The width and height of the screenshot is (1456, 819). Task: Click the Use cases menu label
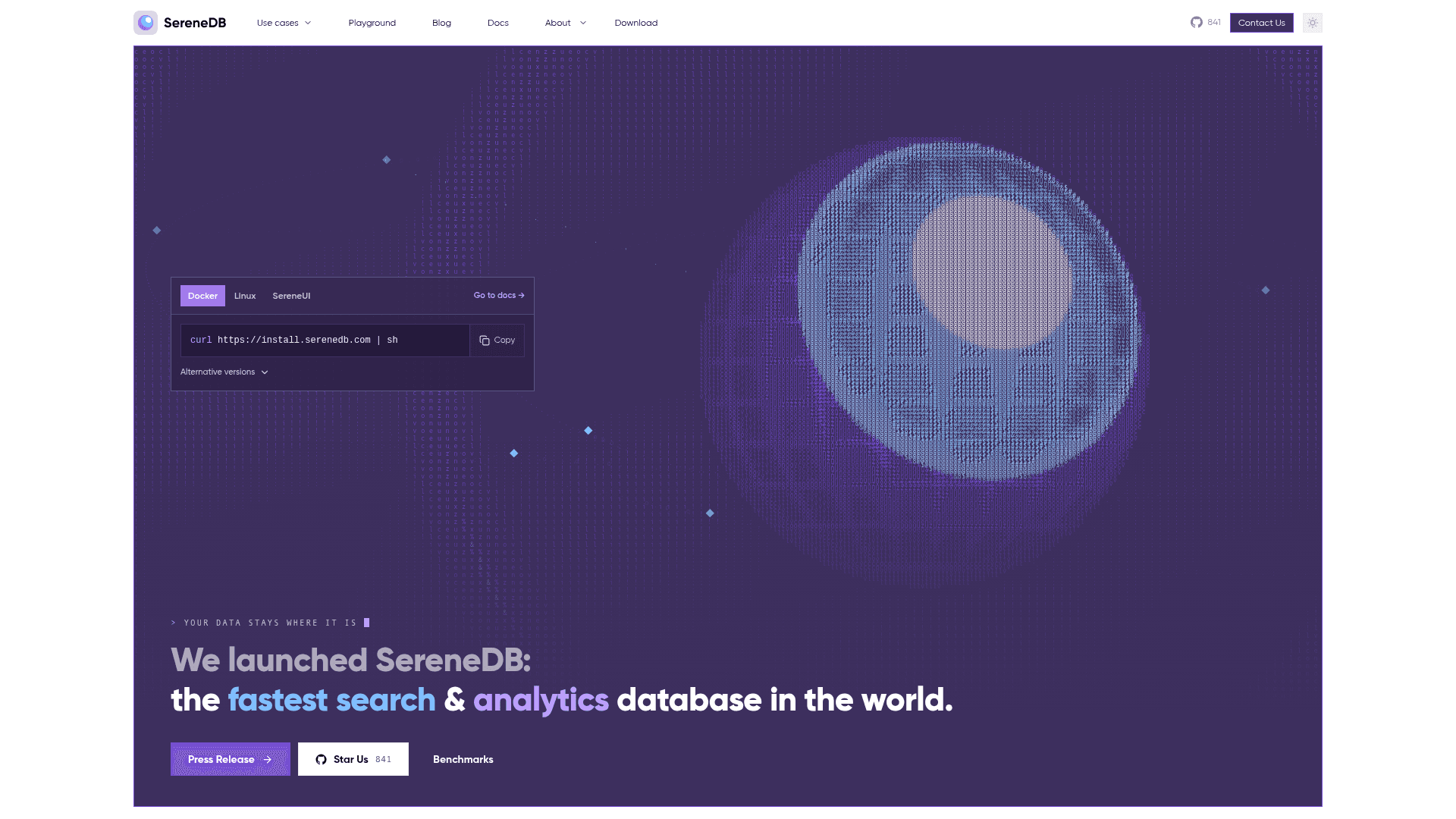[x=278, y=23]
